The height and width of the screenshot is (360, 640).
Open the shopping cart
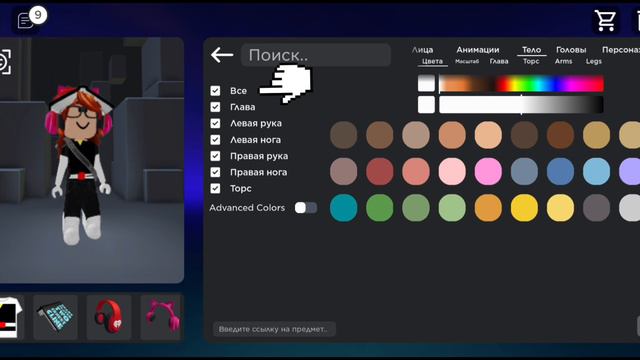605,20
